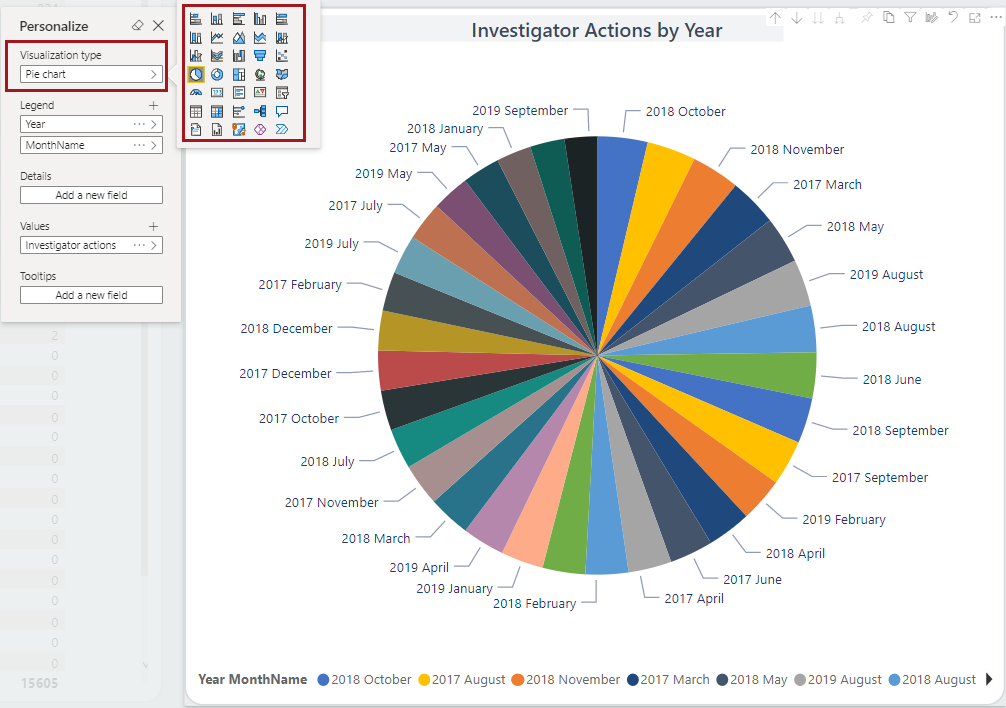The image size is (1006, 708).
Task: Click Add a new field under Details
Action: (x=91, y=194)
